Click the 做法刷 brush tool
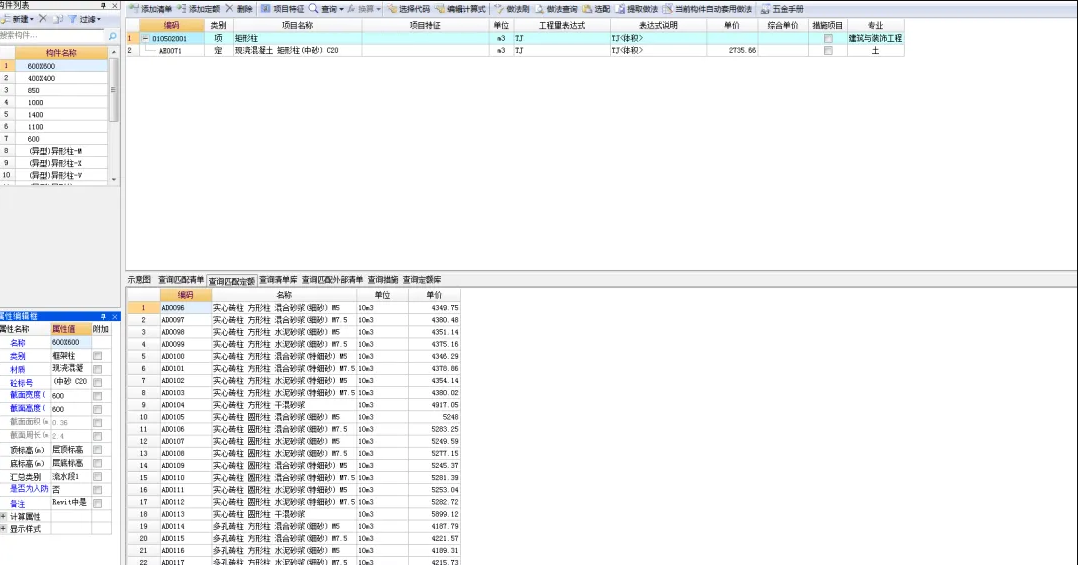The height and width of the screenshot is (565, 1078). (x=512, y=9)
